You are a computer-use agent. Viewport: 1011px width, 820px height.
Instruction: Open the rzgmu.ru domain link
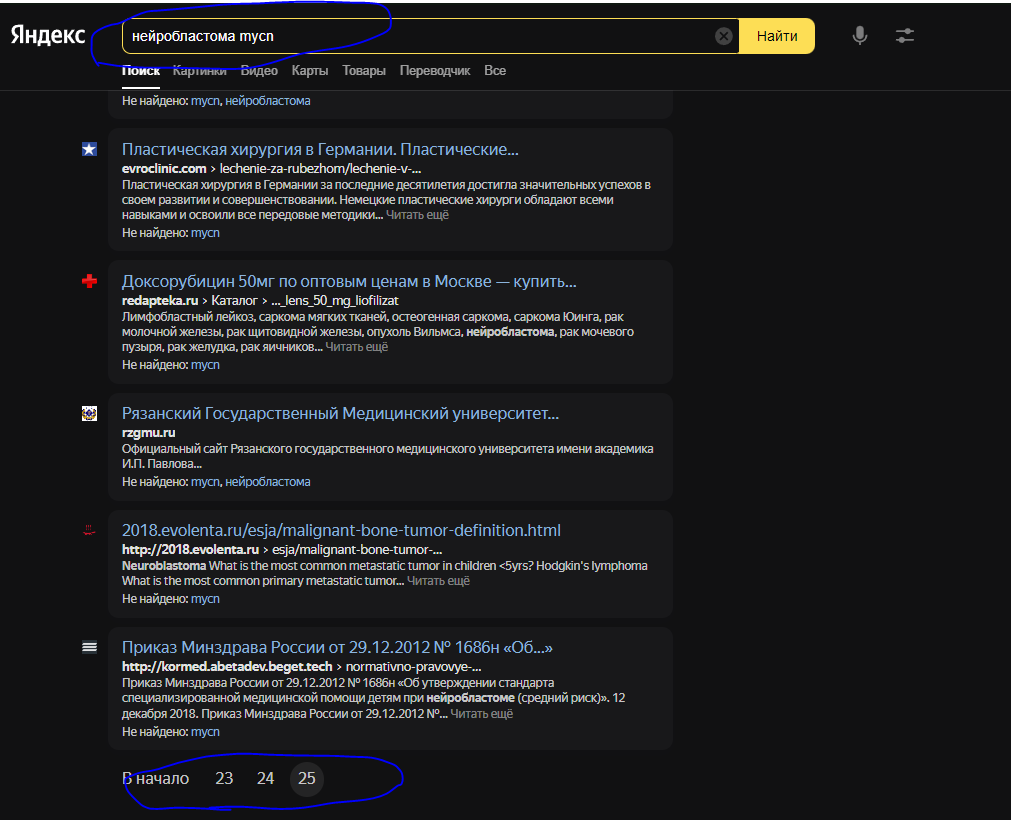click(x=148, y=433)
